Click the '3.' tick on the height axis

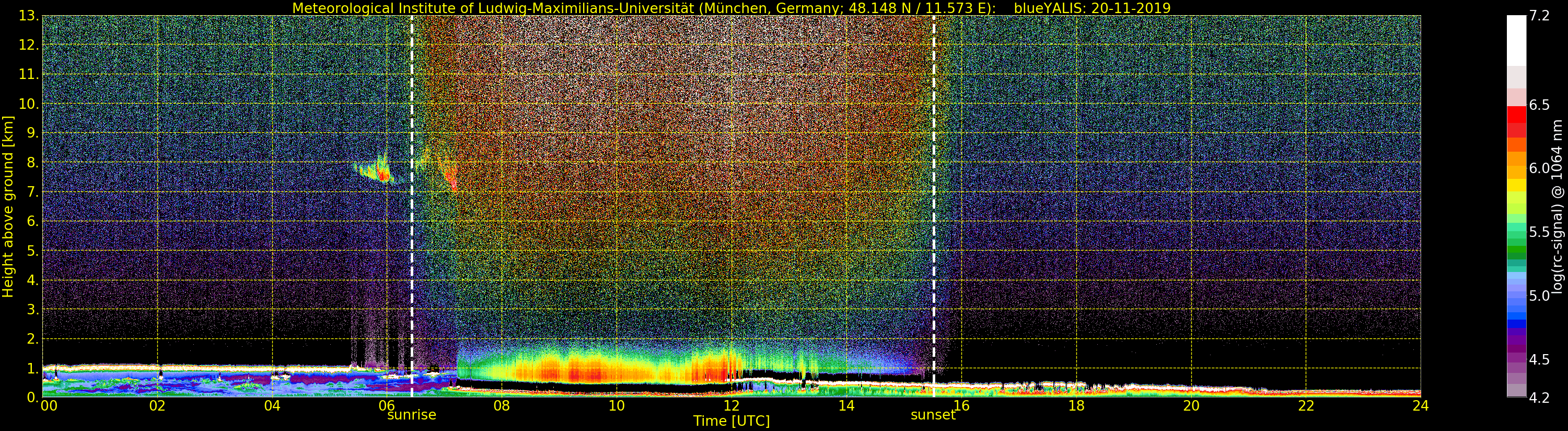click(33, 309)
